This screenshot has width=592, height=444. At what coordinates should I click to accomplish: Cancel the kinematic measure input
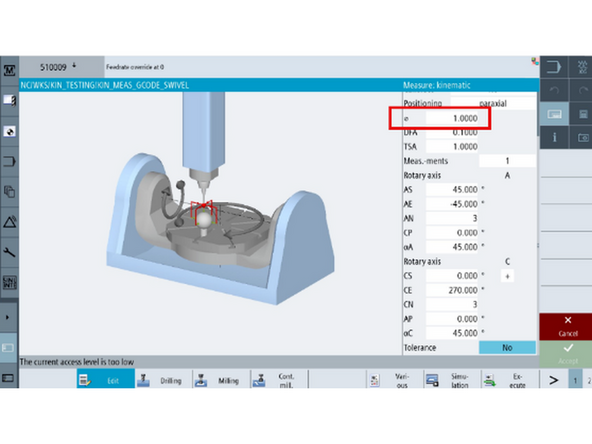click(x=566, y=327)
